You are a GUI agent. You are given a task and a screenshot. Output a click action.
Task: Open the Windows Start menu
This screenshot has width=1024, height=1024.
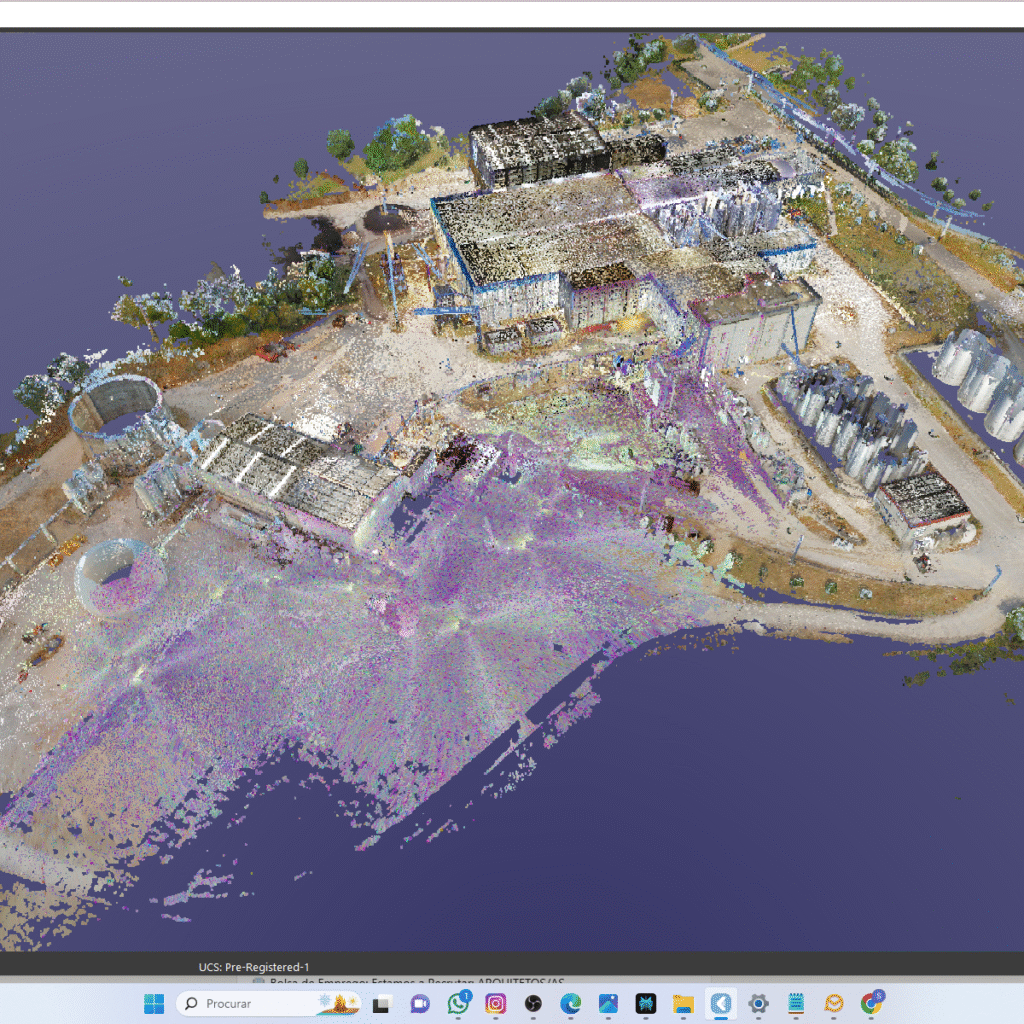click(x=153, y=1003)
